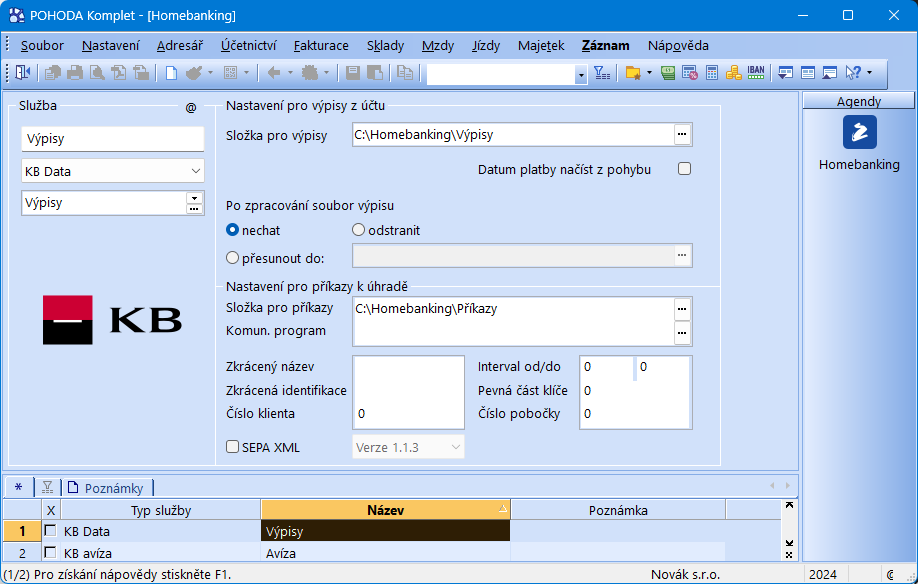Expand the help cursor dropdown arrow
Viewport: 918px width, 584px height.
pyautogui.click(x=869, y=73)
